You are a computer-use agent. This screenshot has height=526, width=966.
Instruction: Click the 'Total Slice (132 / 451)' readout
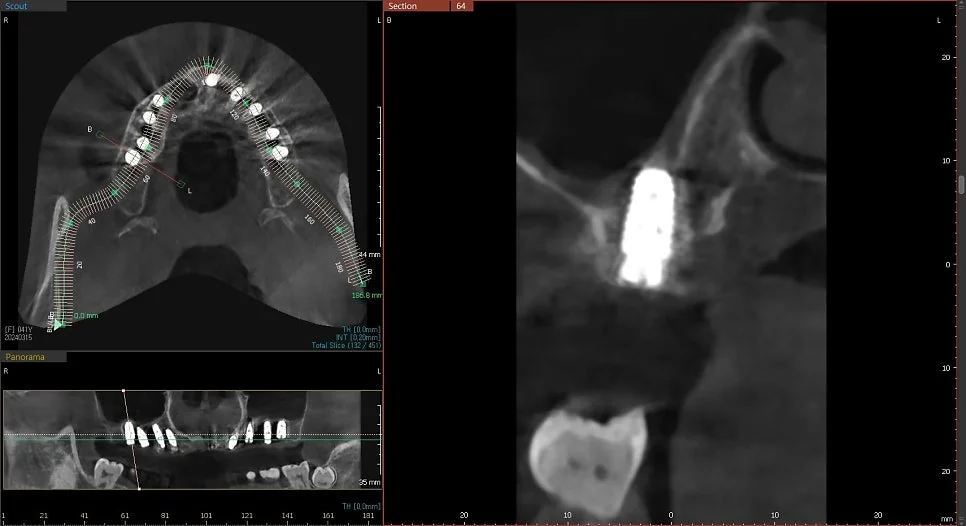click(346, 346)
